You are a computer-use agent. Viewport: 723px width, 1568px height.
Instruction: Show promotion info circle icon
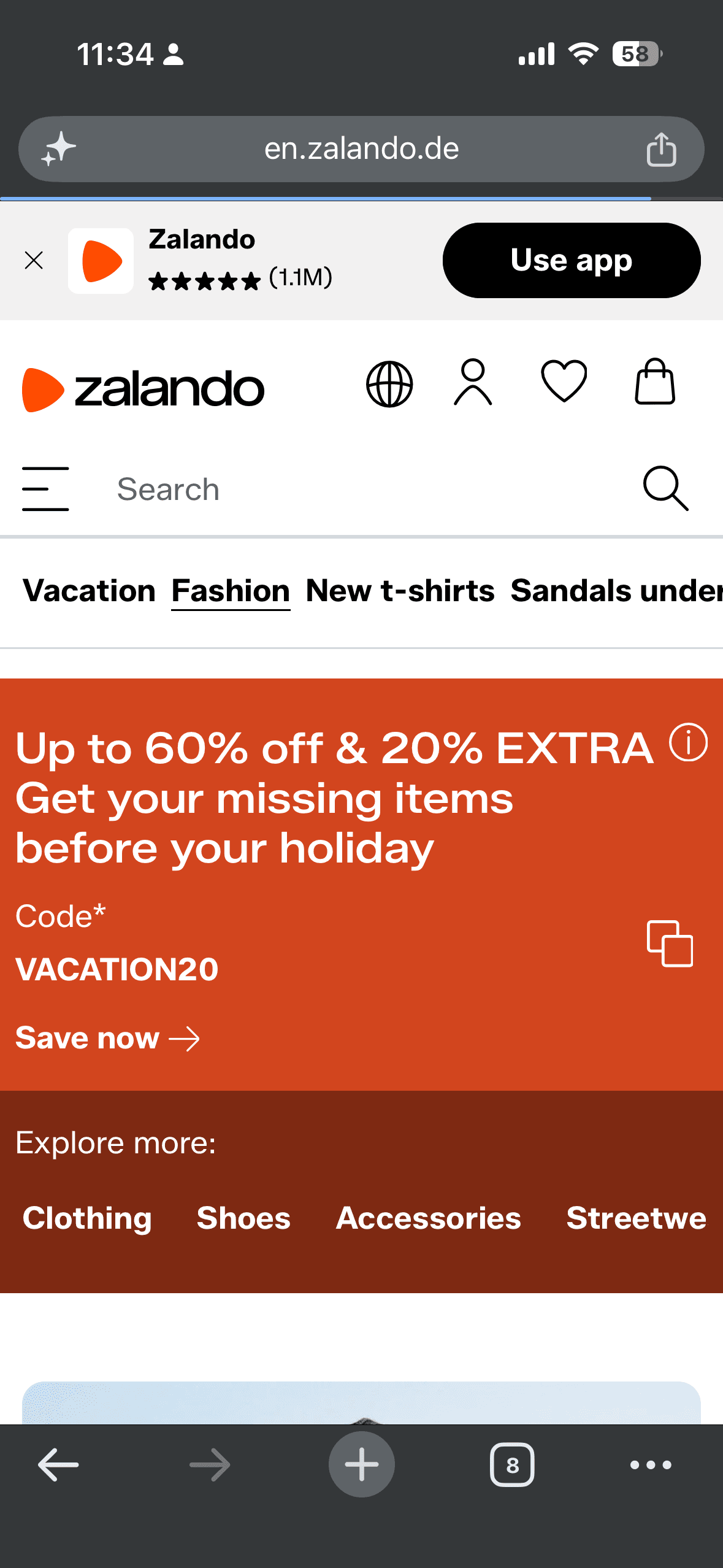coord(688,742)
